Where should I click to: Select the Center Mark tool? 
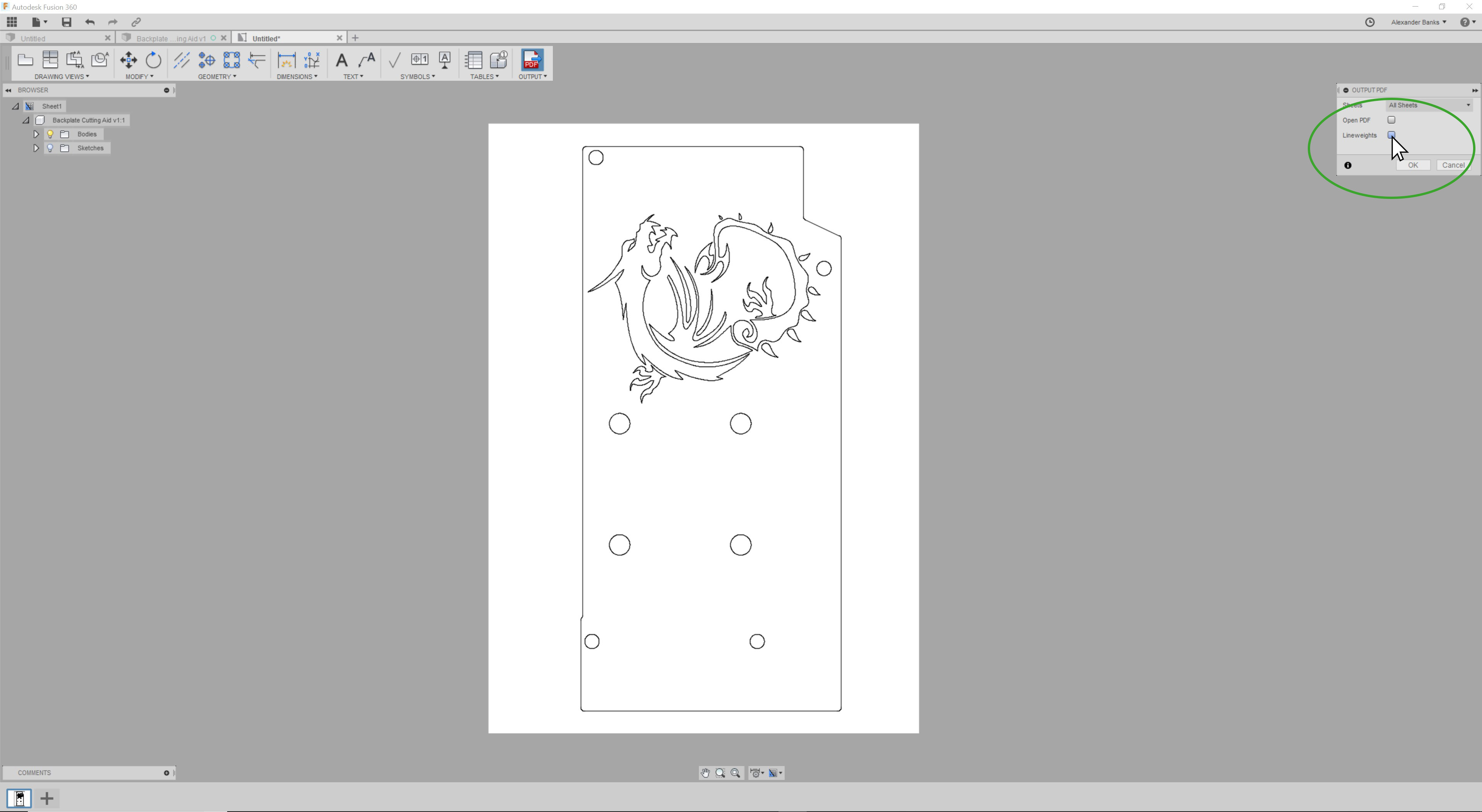207,60
